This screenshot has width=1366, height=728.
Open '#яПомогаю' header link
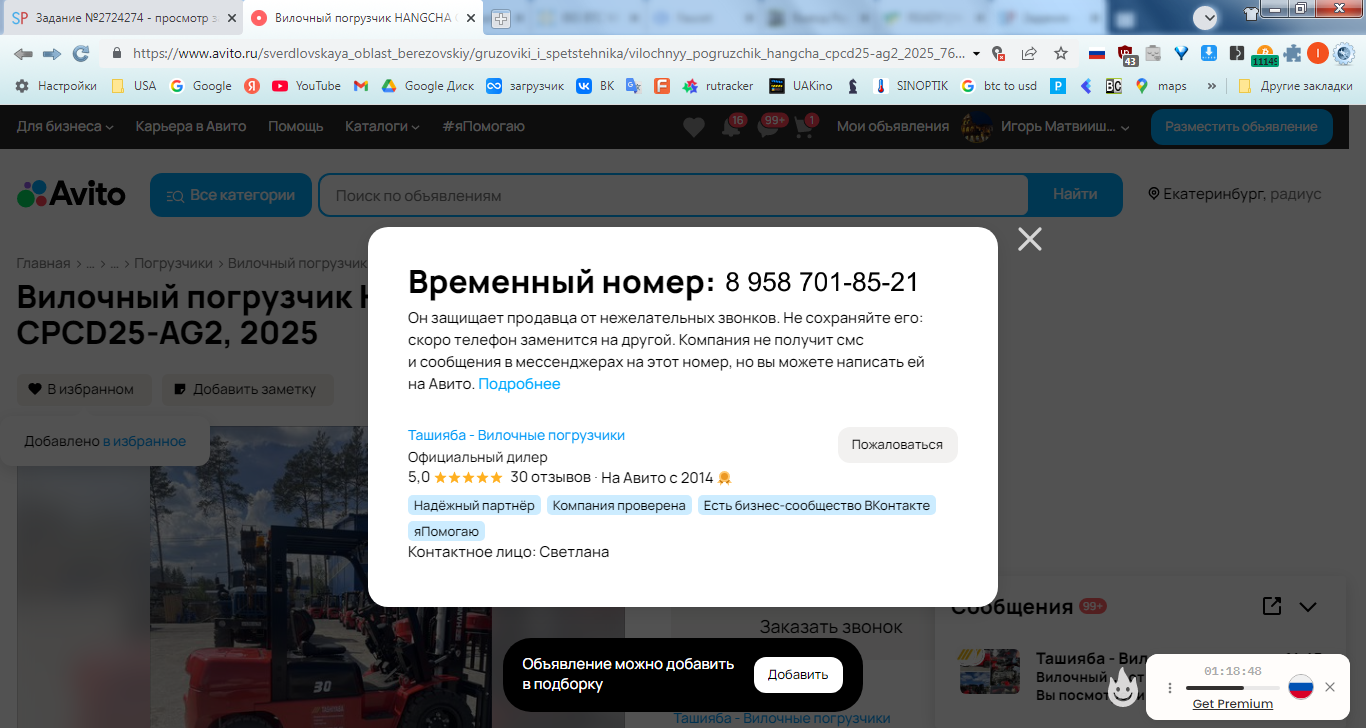point(483,126)
